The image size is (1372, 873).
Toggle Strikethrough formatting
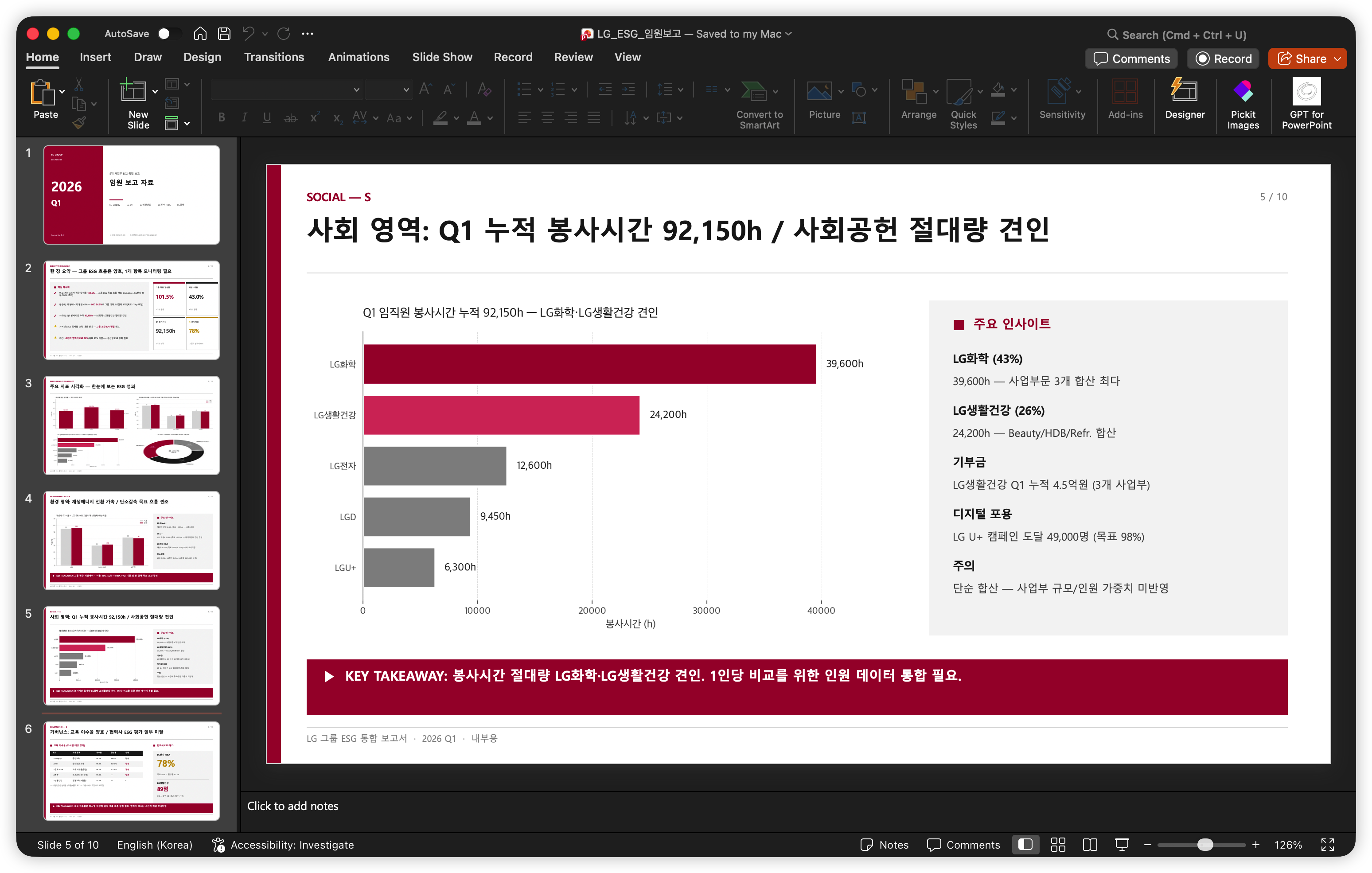(x=291, y=117)
